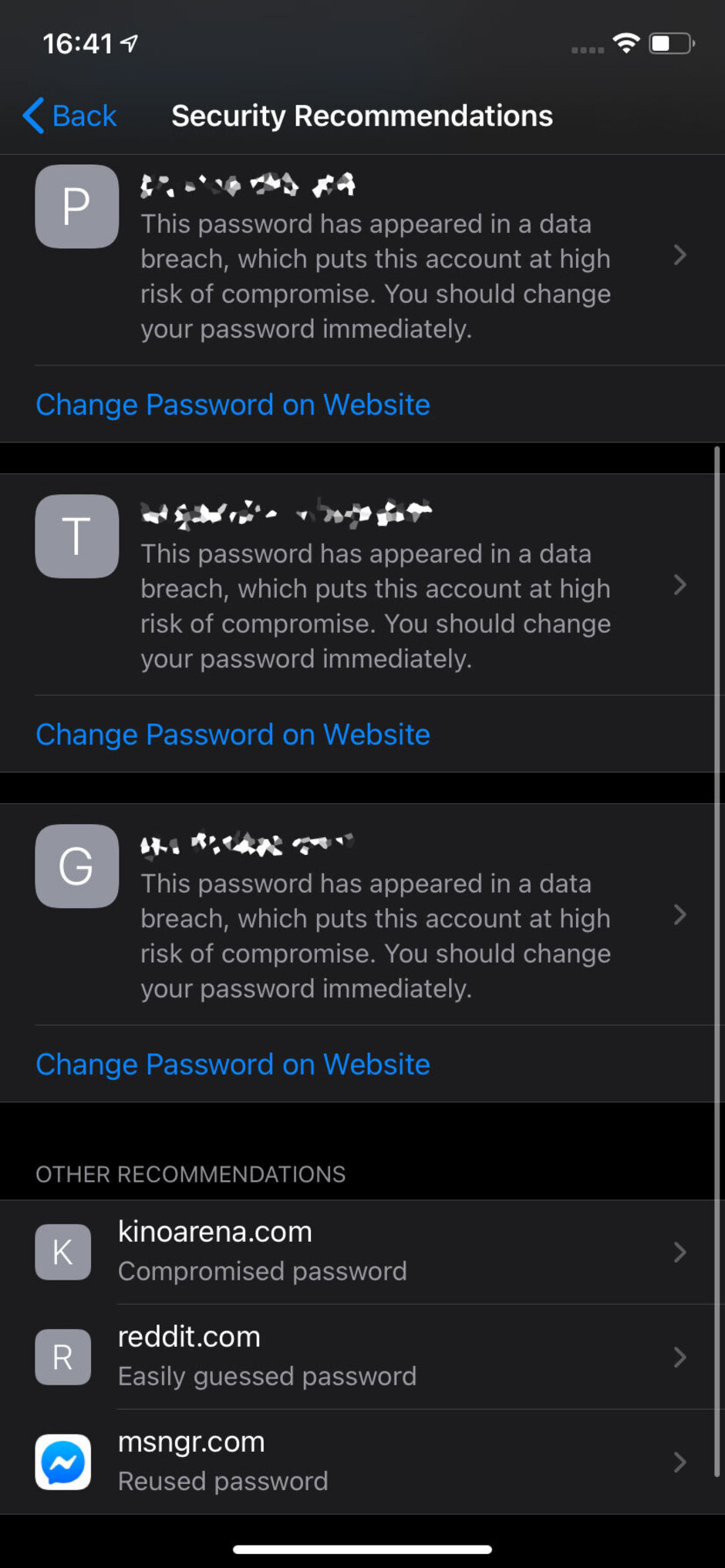Tap the Wi-Fi status icon
Viewport: 725px width, 1568px height.
(x=626, y=43)
